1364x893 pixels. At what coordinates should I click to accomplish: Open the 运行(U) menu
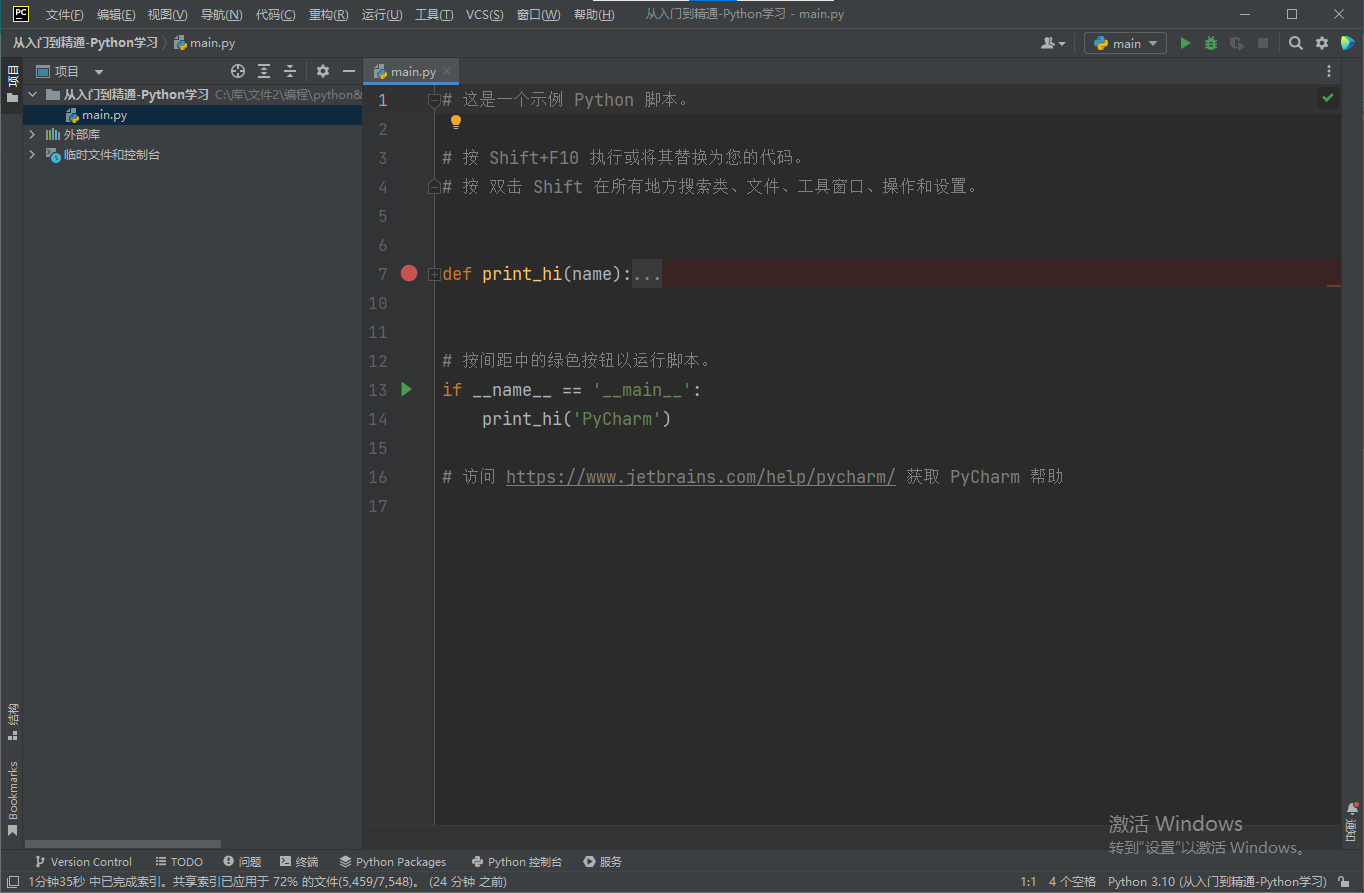[x=382, y=14]
